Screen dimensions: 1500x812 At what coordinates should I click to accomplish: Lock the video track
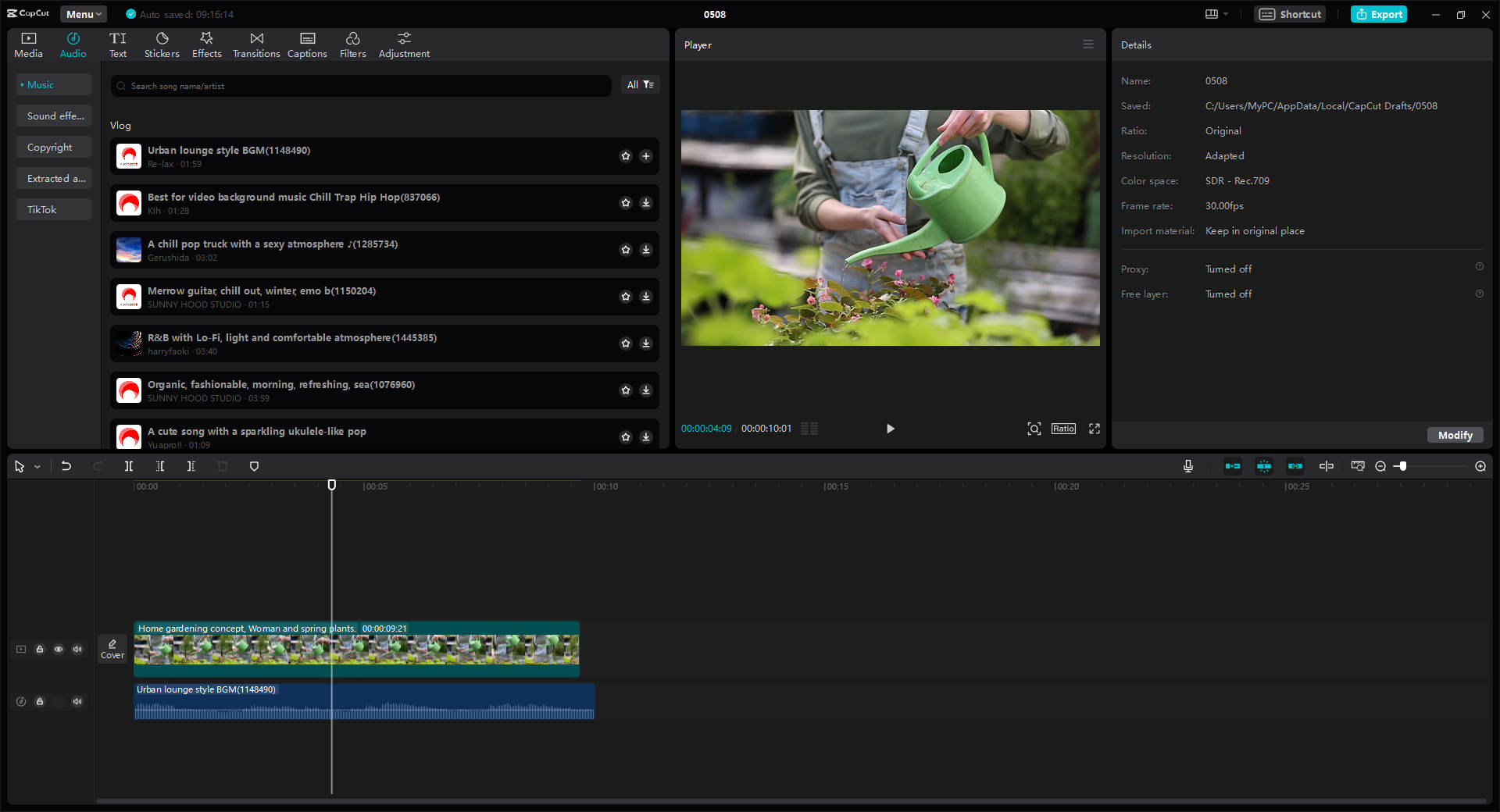pos(40,649)
